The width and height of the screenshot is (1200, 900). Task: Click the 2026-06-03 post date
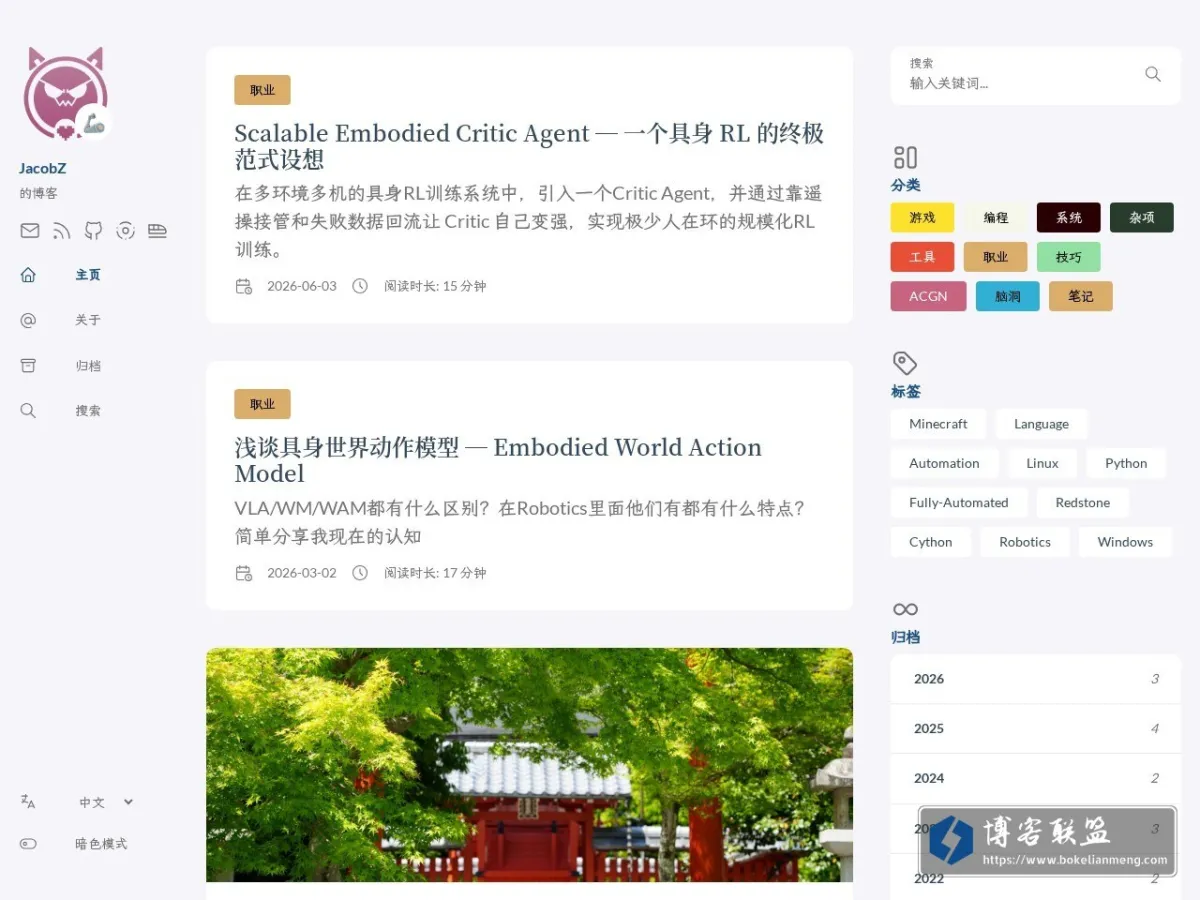pyautogui.click(x=302, y=286)
